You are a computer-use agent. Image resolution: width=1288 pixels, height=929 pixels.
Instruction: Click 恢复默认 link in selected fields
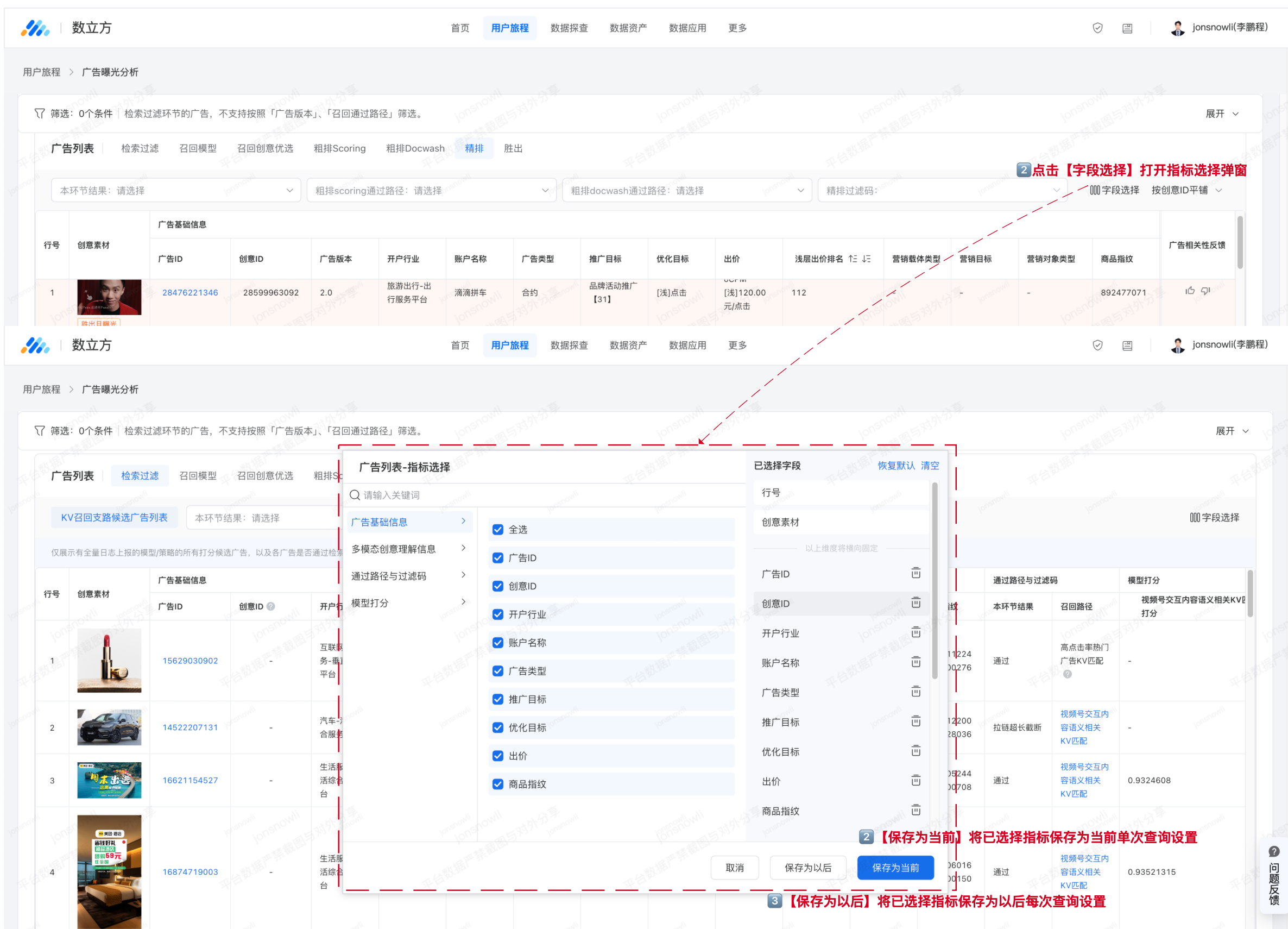[895, 466]
